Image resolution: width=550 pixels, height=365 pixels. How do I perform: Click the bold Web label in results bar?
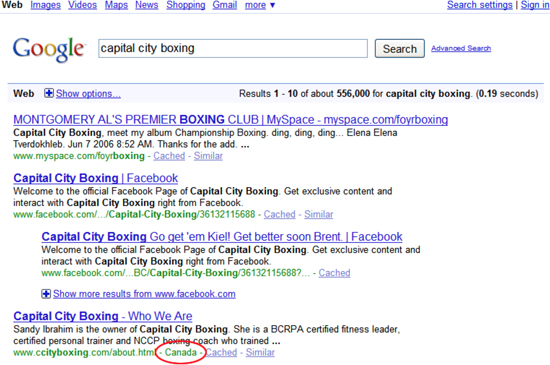tap(24, 94)
